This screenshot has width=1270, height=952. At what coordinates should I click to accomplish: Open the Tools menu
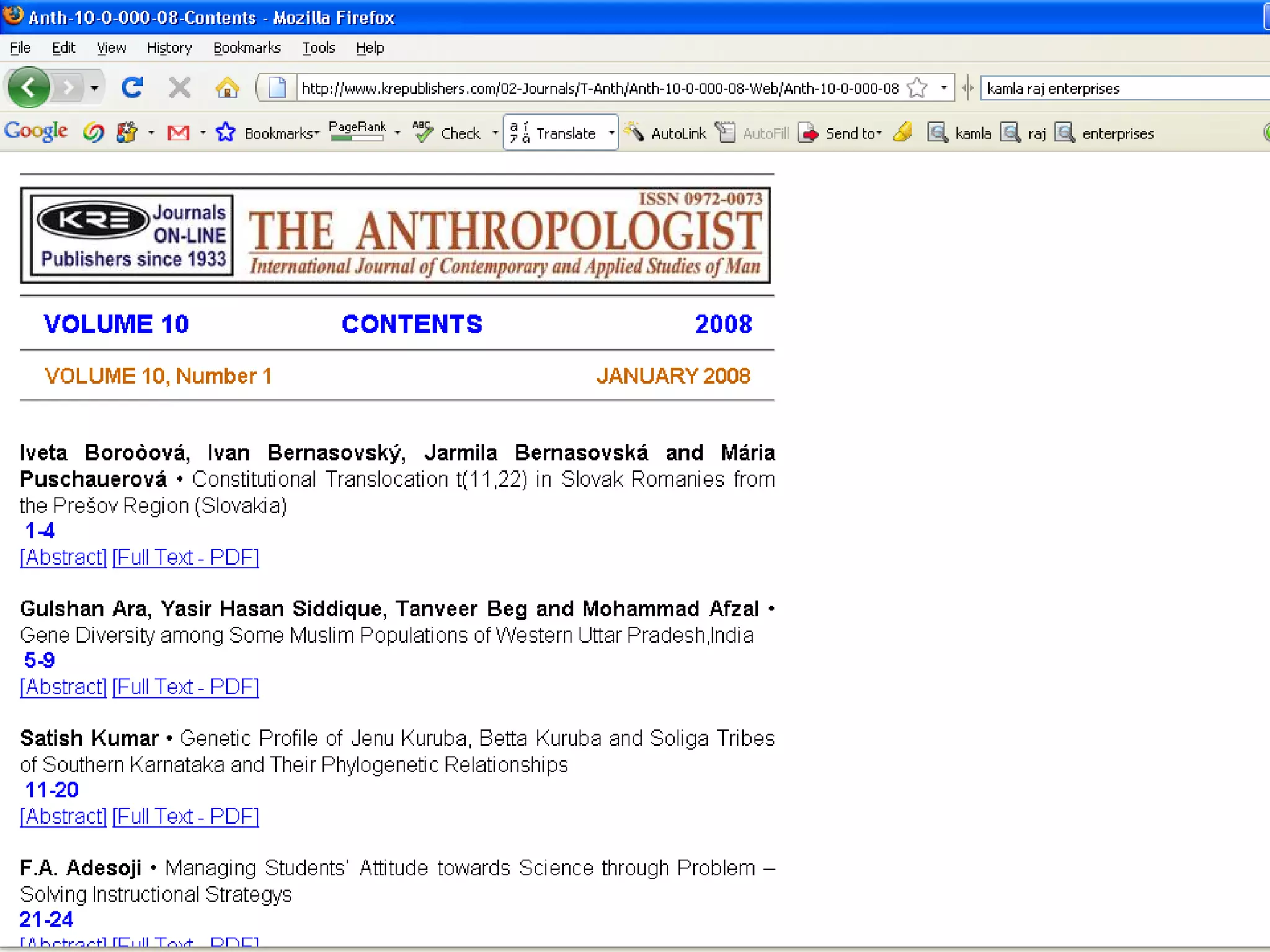[x=318, y=48]
